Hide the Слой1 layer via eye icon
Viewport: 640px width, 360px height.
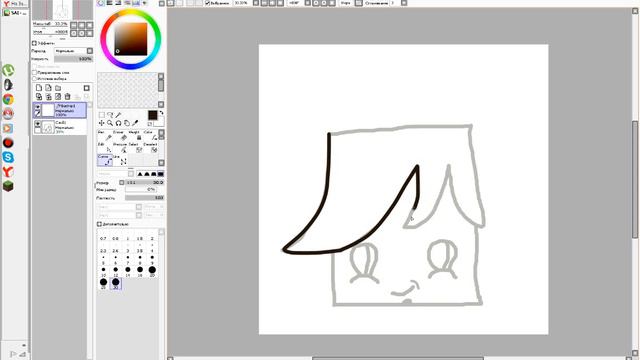point(38,124)
